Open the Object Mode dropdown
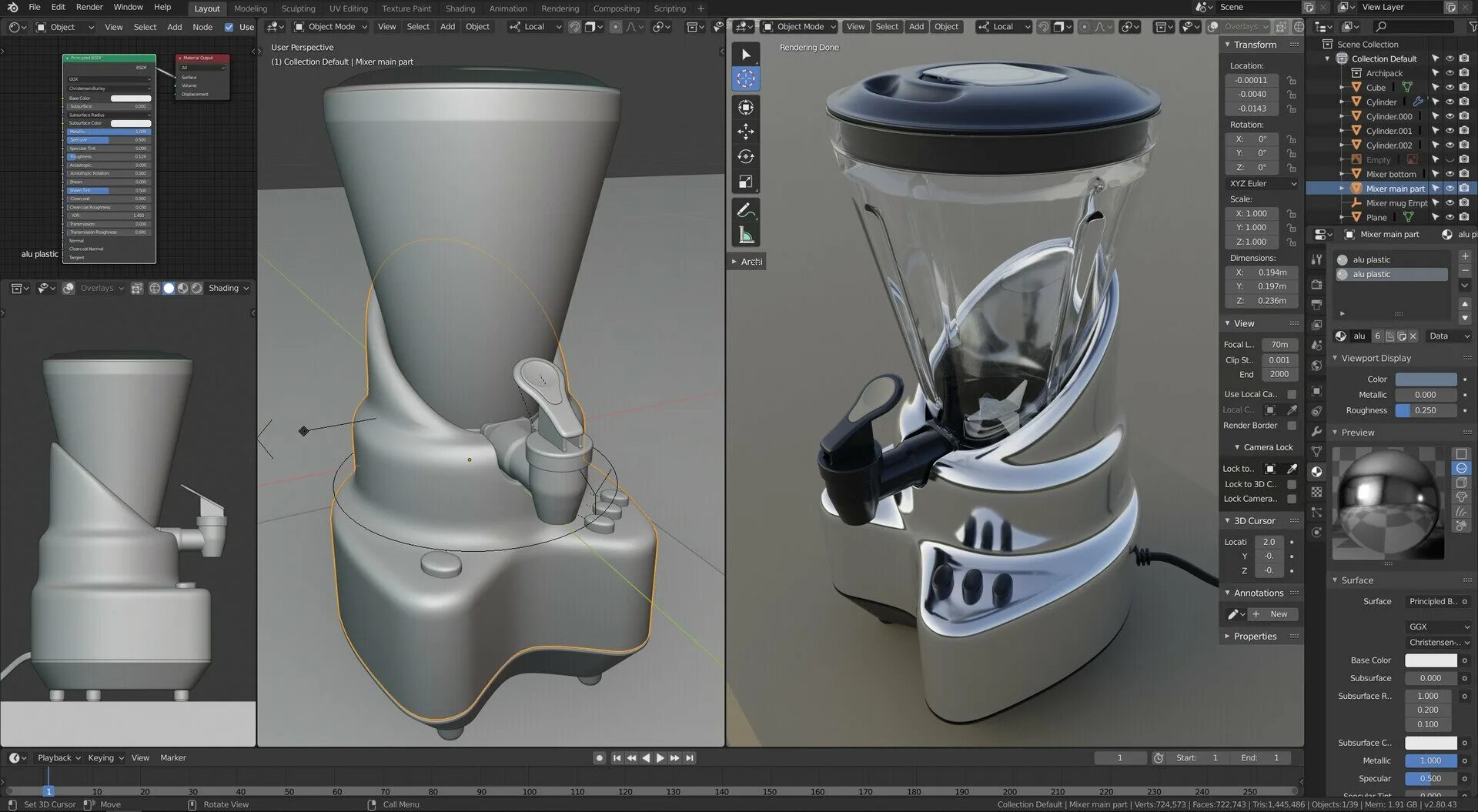This screenshot has height=812, width=1478. [798, 27]
